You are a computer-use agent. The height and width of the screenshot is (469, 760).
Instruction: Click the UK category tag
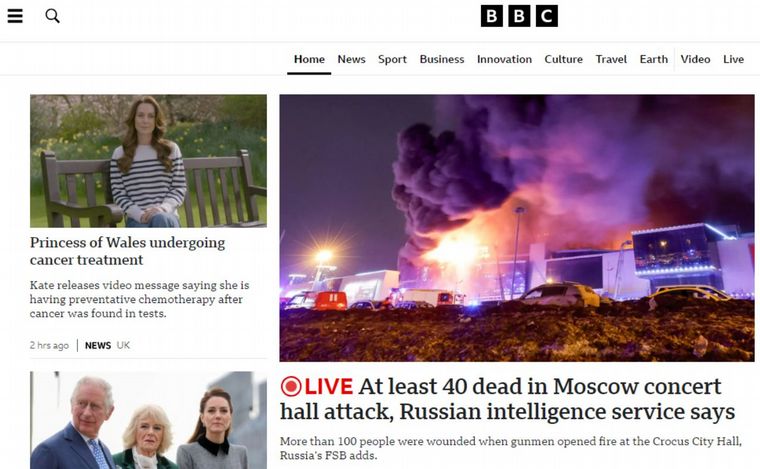tap(123, 345)
